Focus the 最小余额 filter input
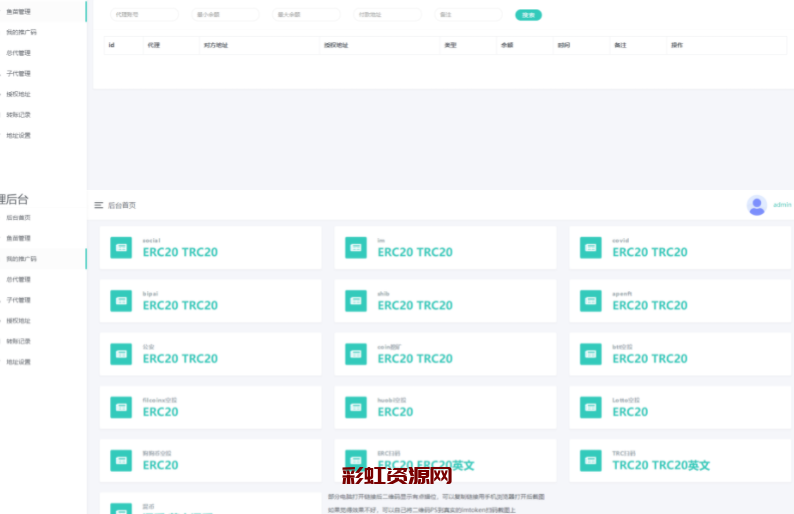The width and height of the screenshot is (794, 514). click(226, 15)
